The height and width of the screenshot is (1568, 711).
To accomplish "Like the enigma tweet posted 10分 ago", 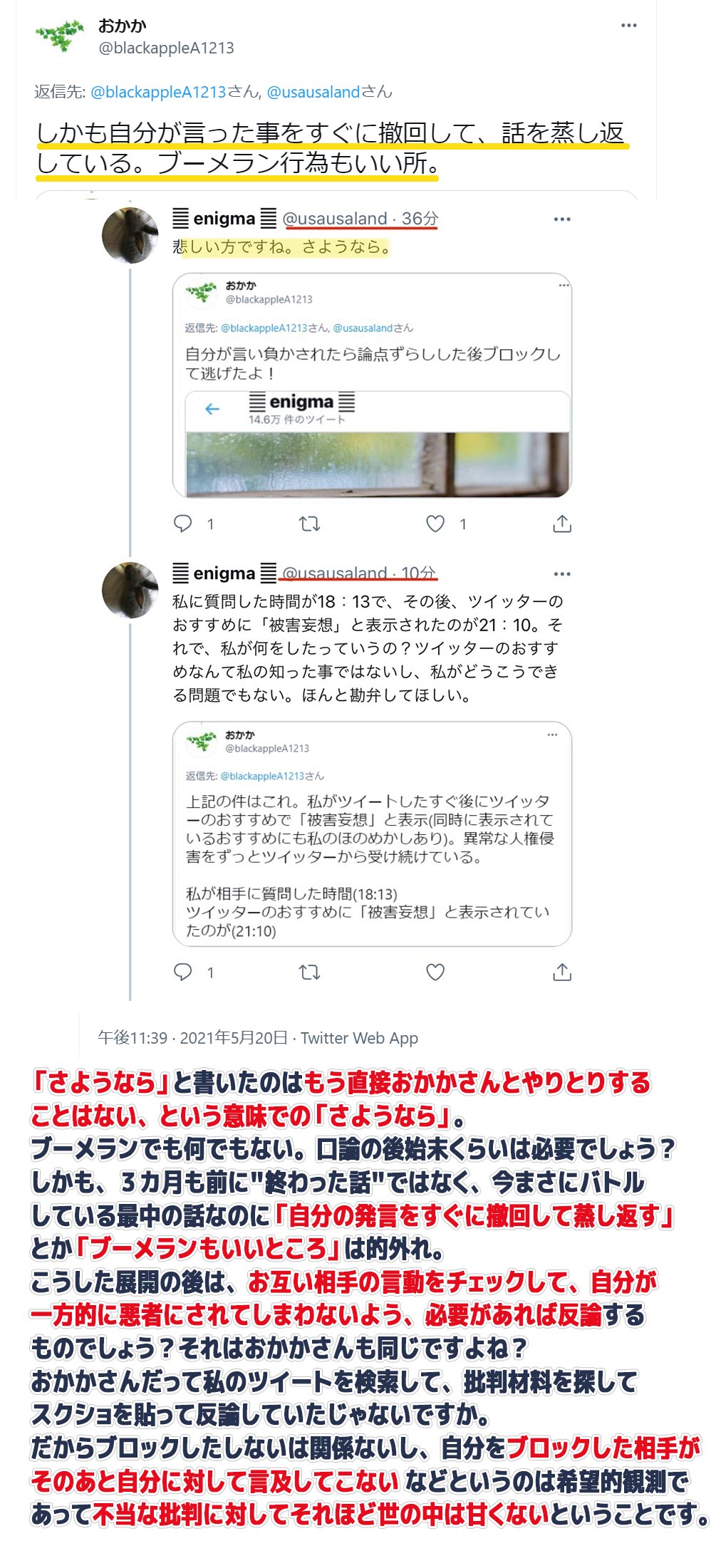I will tap(435, 972).
